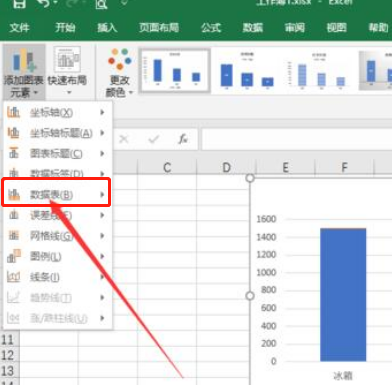Select the fourth gray-background chart style thumbnail
This screenshot has width=392, height=385.
[x=375, y=70]
